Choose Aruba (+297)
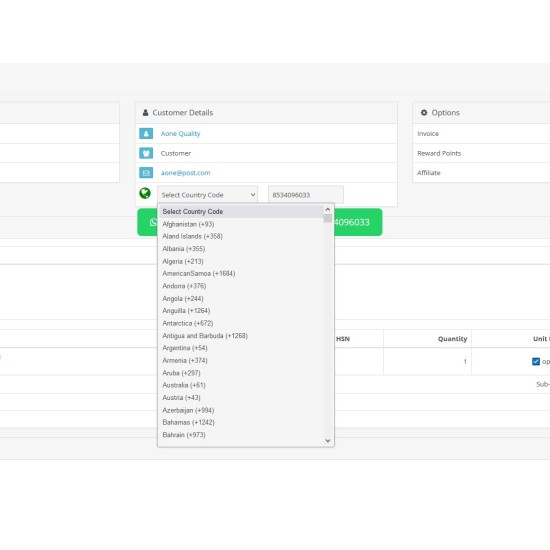 point(241,373)
